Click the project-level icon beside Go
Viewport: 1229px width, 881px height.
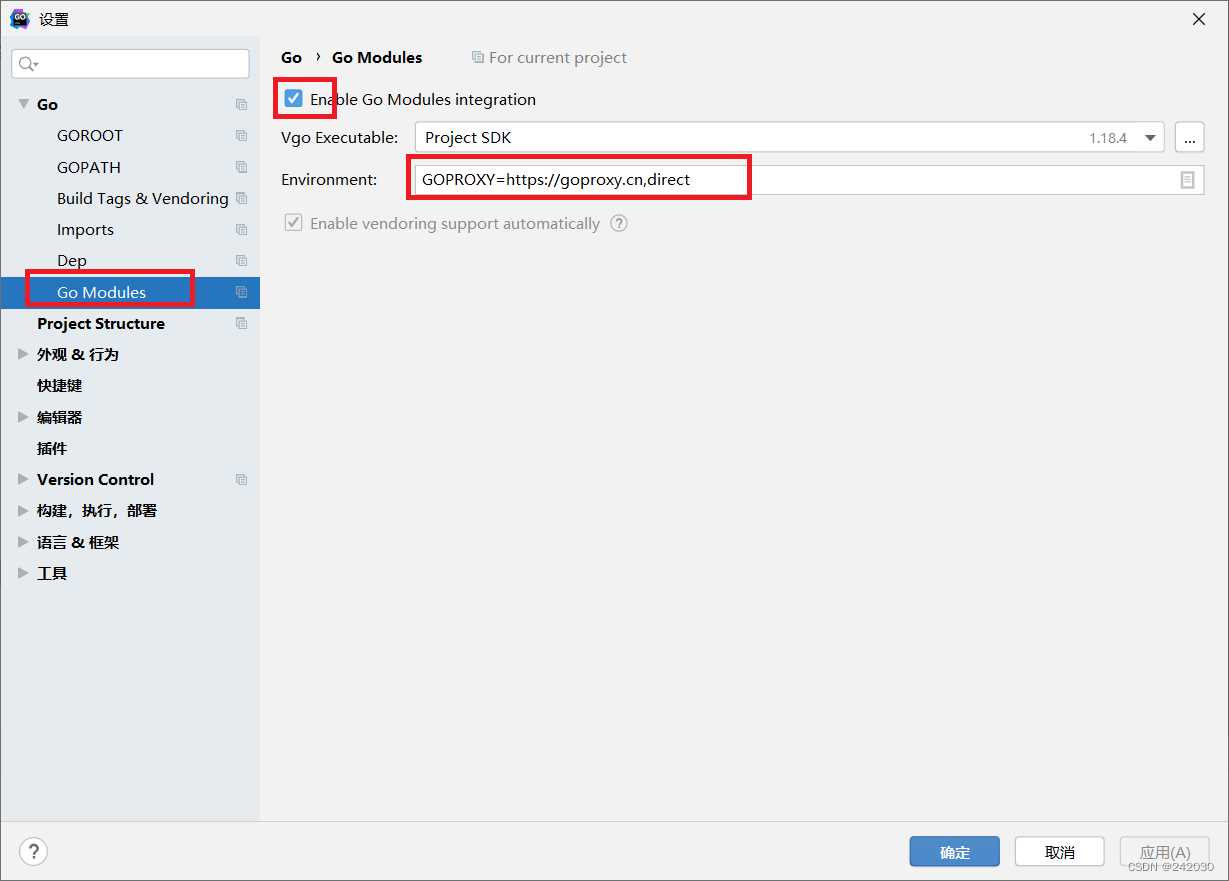tap(241, 104)
